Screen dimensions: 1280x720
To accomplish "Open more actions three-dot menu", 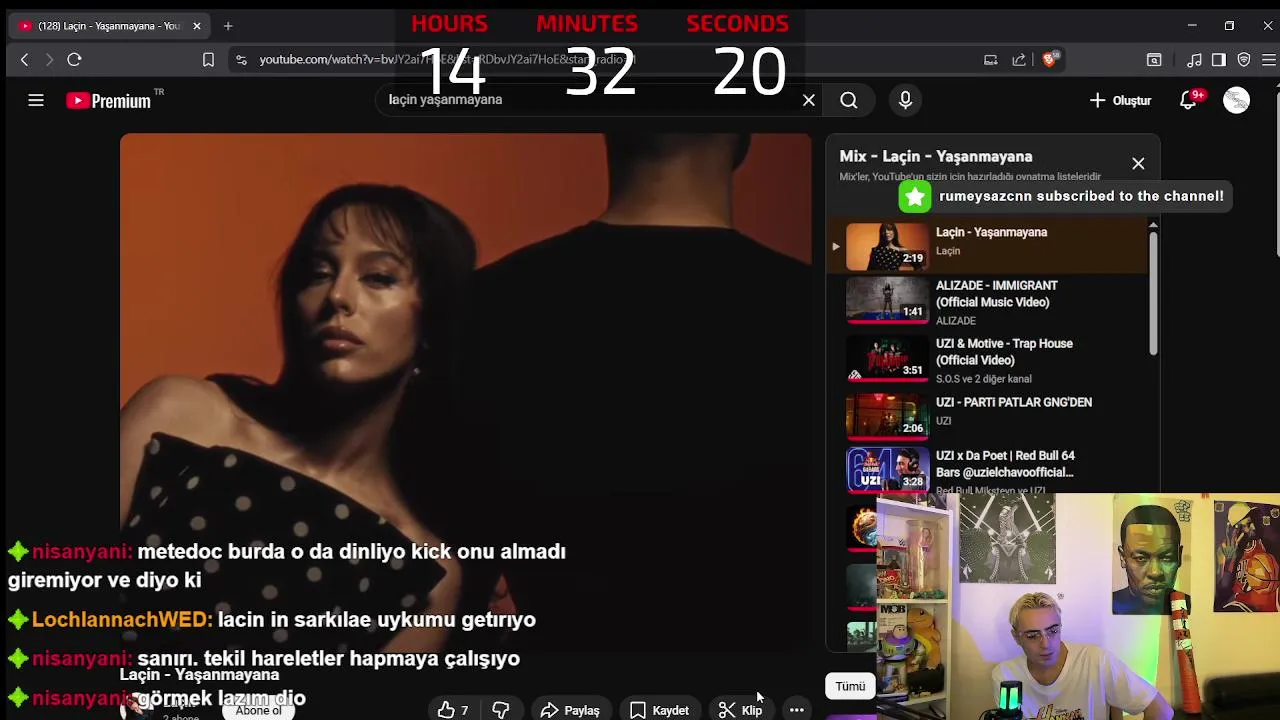I will coord(796,710).
